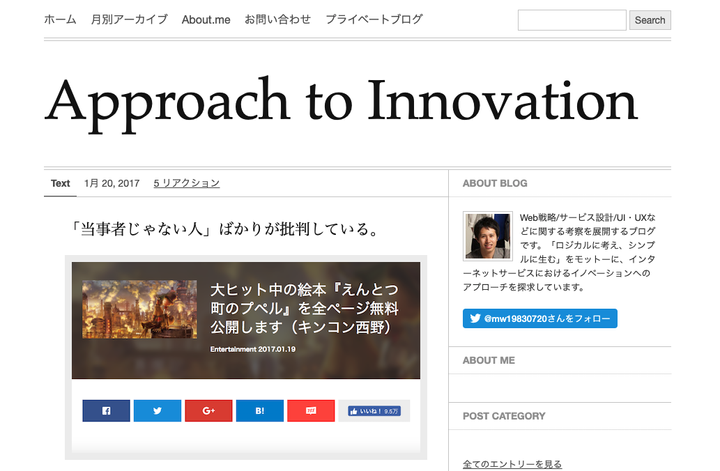This screenshot has height=471, width=720.
Task: Bookmark the article with Hatena B! button
Action: [259, 410]
